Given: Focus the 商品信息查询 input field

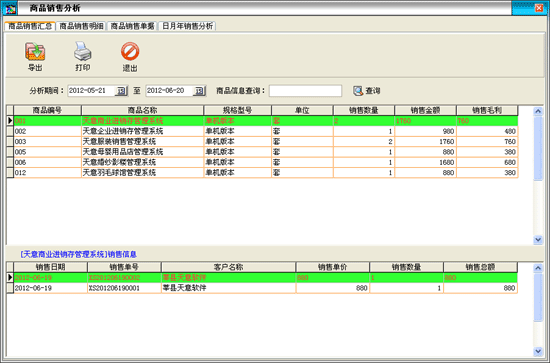Looking at the screenshot, I should 305,91.
